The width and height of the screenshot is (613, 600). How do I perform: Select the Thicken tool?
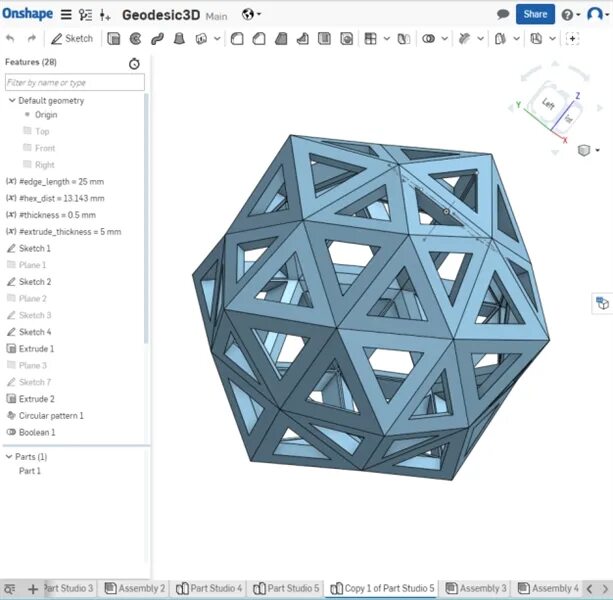(201, 39)
